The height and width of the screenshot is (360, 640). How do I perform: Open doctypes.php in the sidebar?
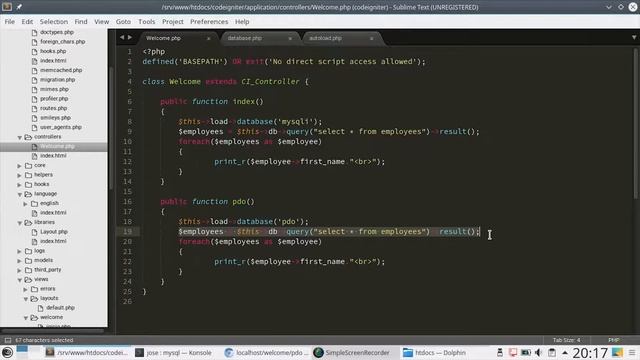tap(57, 32)
